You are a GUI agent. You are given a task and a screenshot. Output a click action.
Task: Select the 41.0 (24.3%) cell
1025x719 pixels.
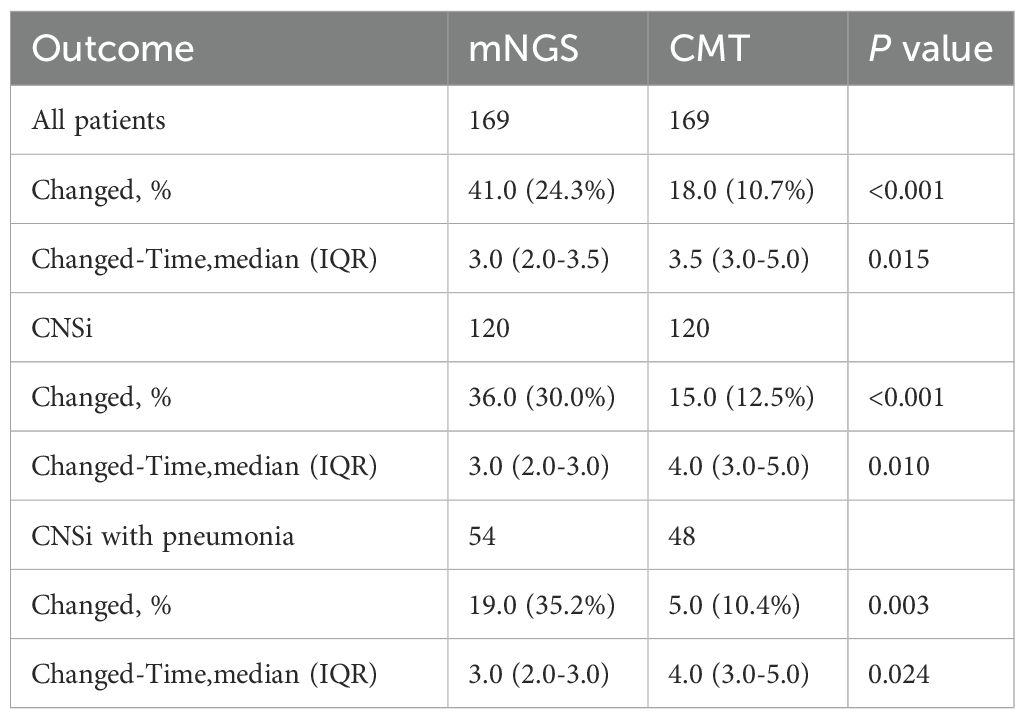(543, 190)
